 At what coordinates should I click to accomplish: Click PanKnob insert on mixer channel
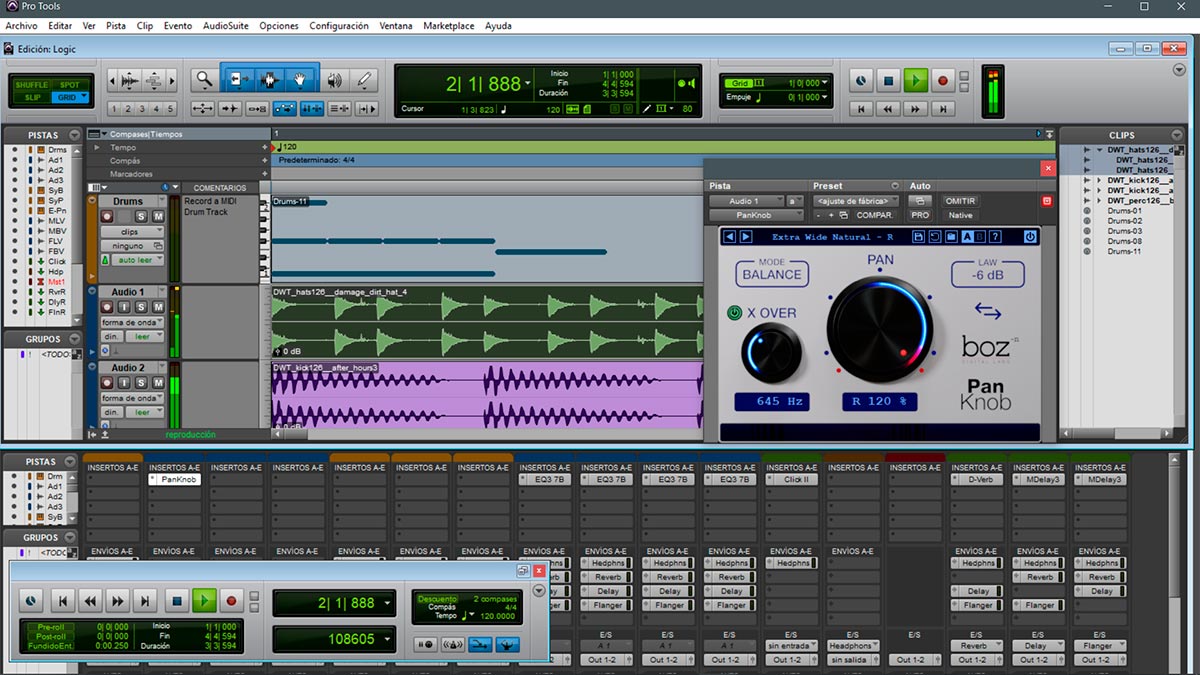(x=174, y=480)
